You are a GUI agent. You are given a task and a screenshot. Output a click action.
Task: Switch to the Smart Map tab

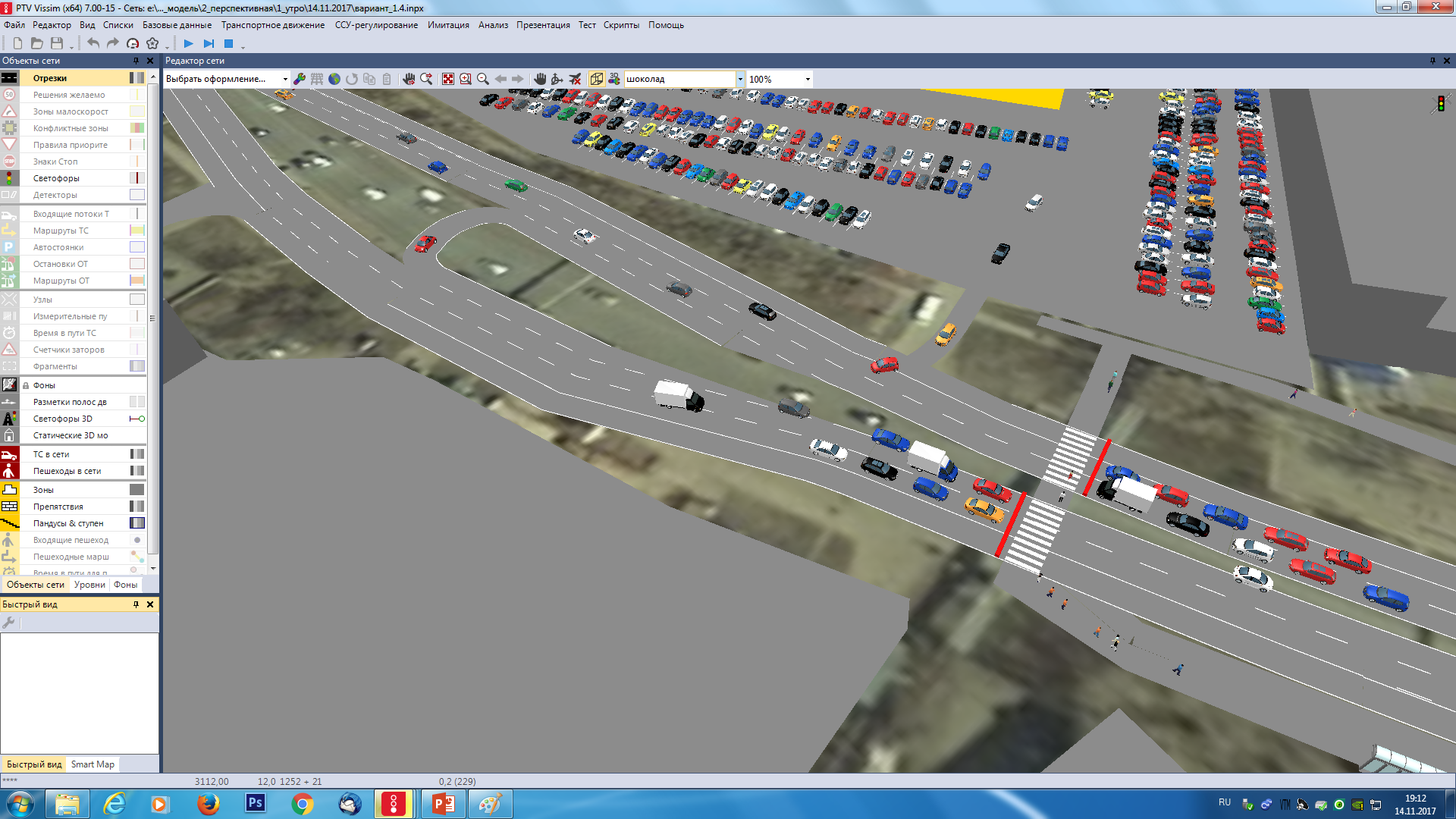(x=93, y=764)
